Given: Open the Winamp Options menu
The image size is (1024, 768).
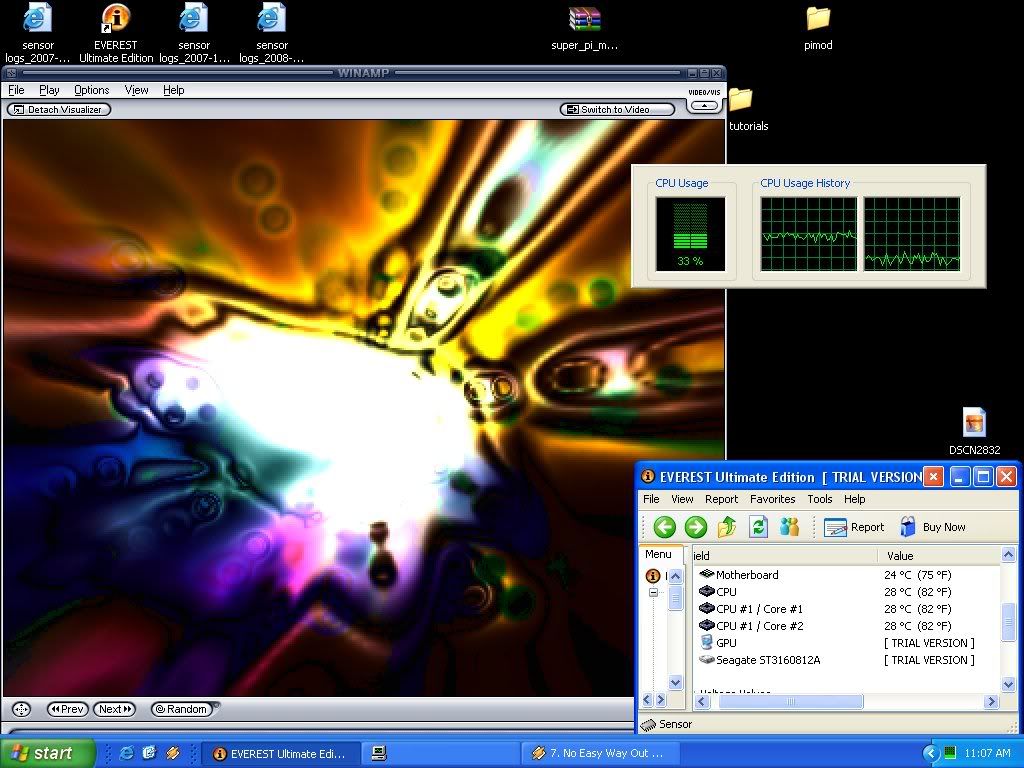Looking at the screenshot, I should coord(91,90).
